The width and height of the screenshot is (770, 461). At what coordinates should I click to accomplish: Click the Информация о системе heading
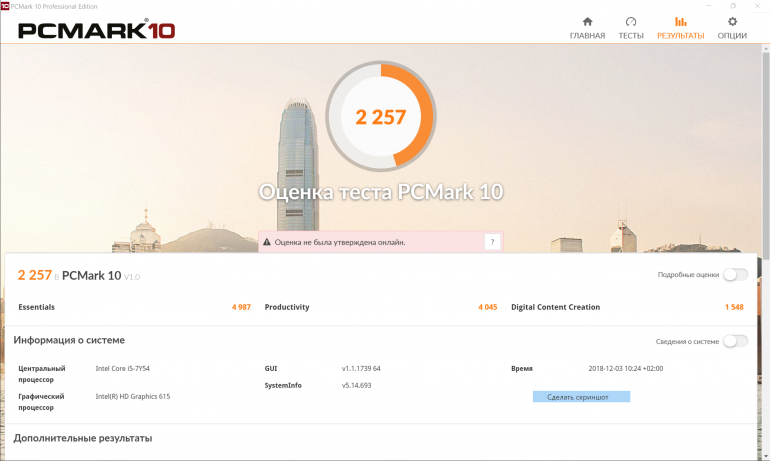pos(69,340)
